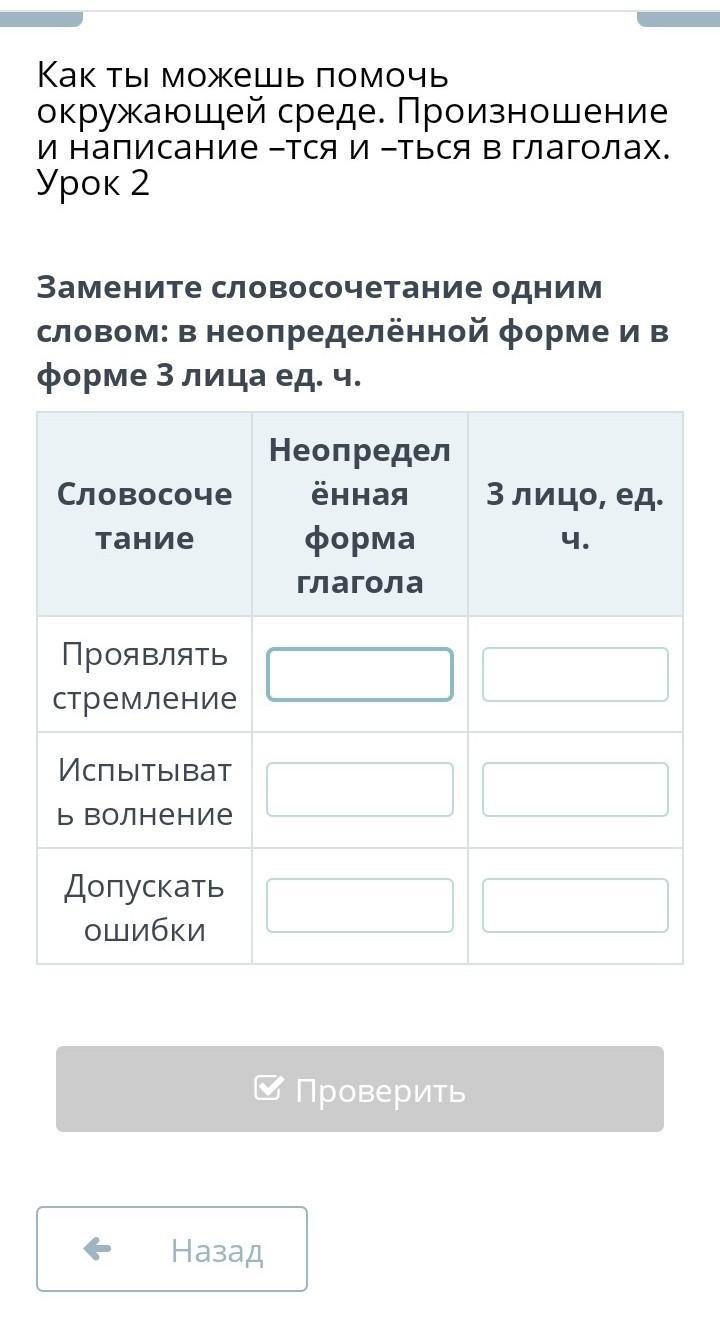
Task: Go back with the Назад button
Action: pyautogui.click(x=172, y=1249)
